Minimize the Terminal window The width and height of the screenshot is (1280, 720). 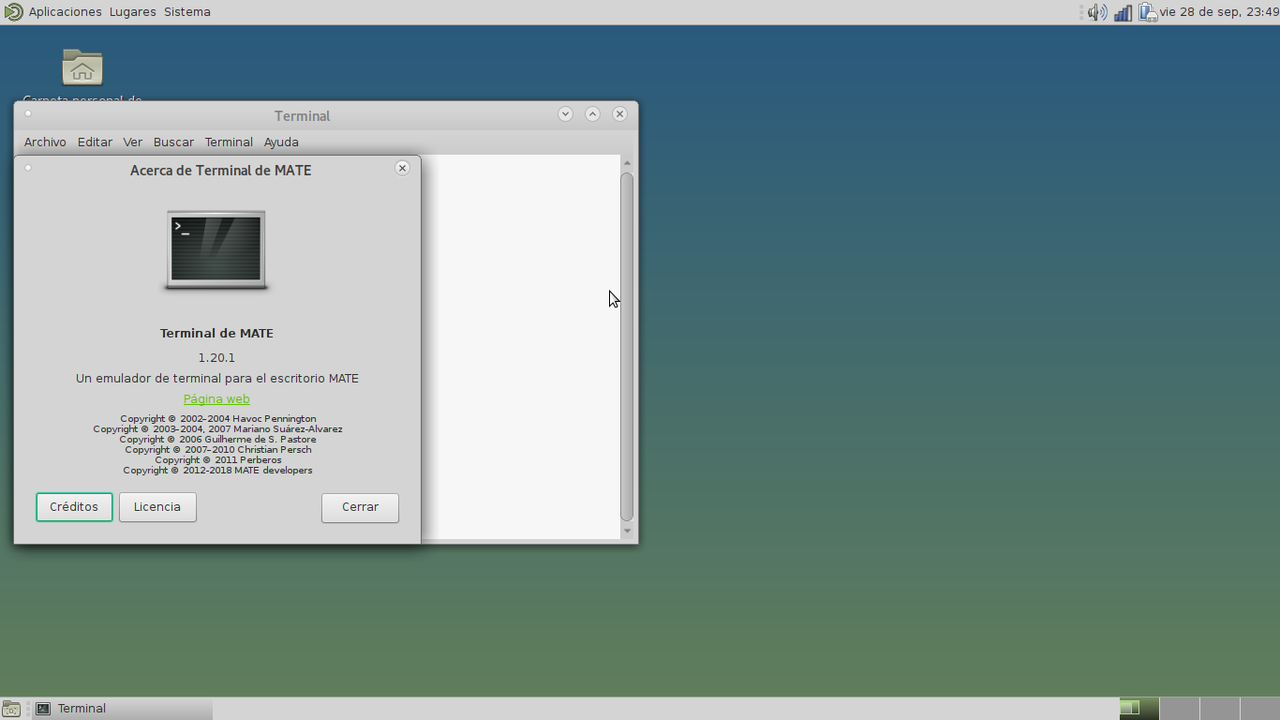point(565,114)
